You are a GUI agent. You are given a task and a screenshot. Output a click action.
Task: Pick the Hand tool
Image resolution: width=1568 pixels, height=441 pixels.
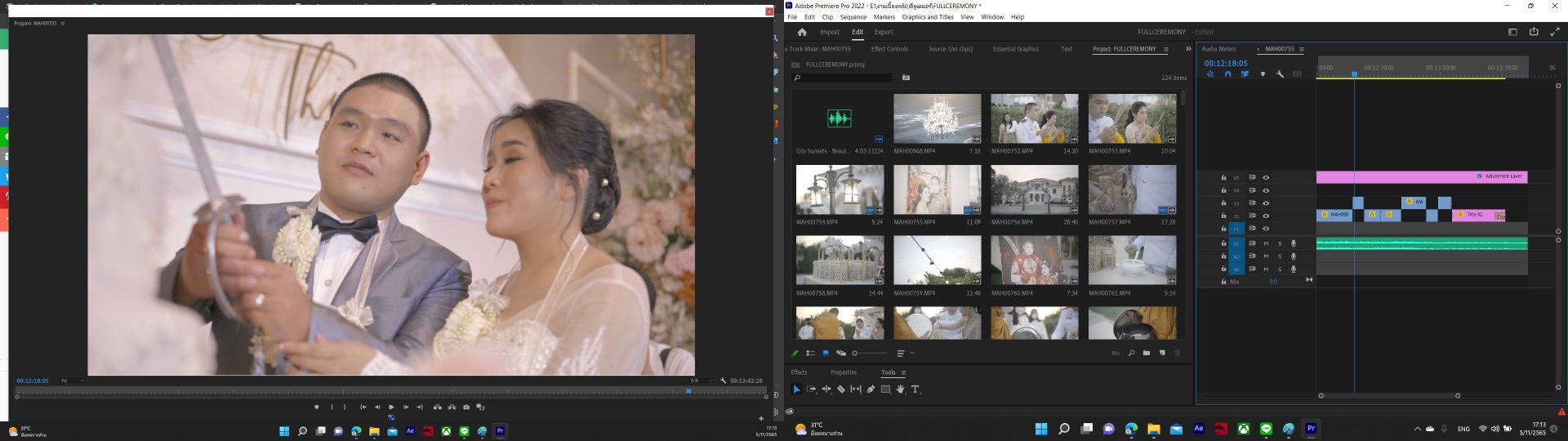point(900,390)
